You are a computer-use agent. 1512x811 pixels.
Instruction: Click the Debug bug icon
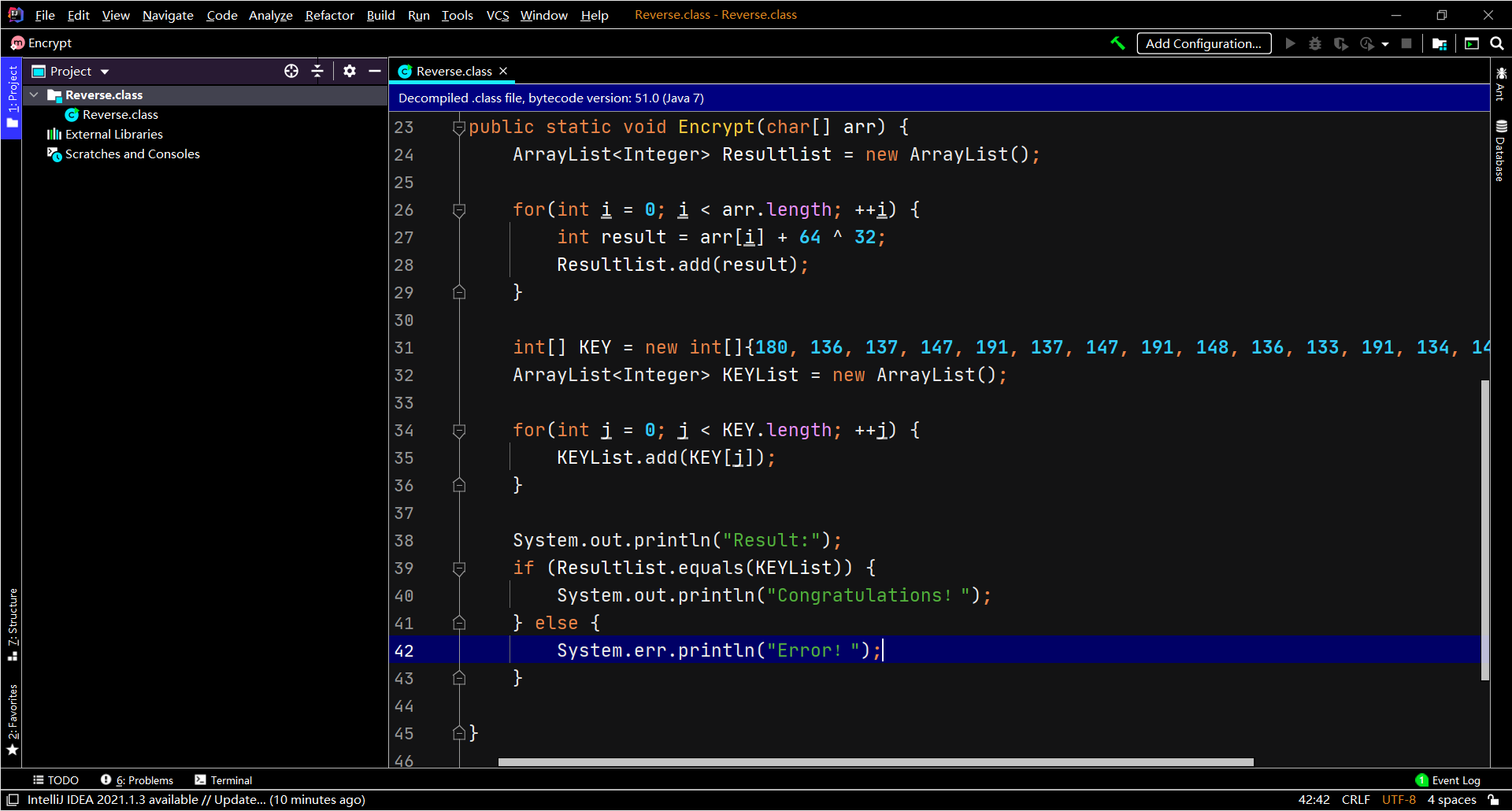(1315, 43)
